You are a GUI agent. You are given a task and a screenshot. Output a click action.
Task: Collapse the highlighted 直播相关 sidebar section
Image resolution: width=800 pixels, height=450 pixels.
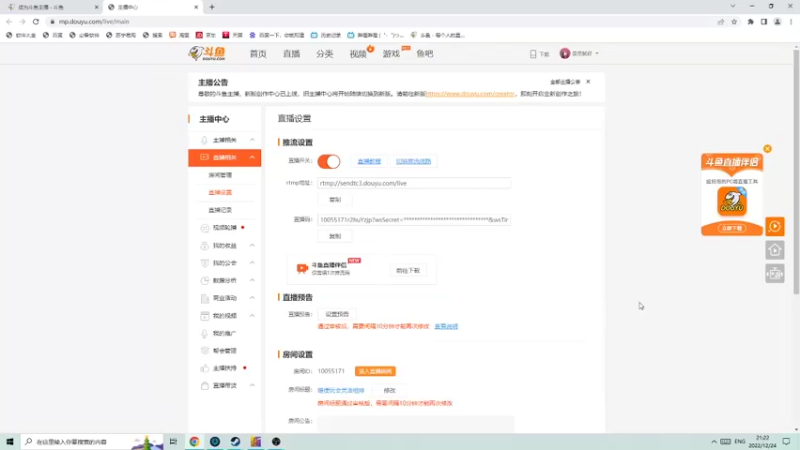252,157
